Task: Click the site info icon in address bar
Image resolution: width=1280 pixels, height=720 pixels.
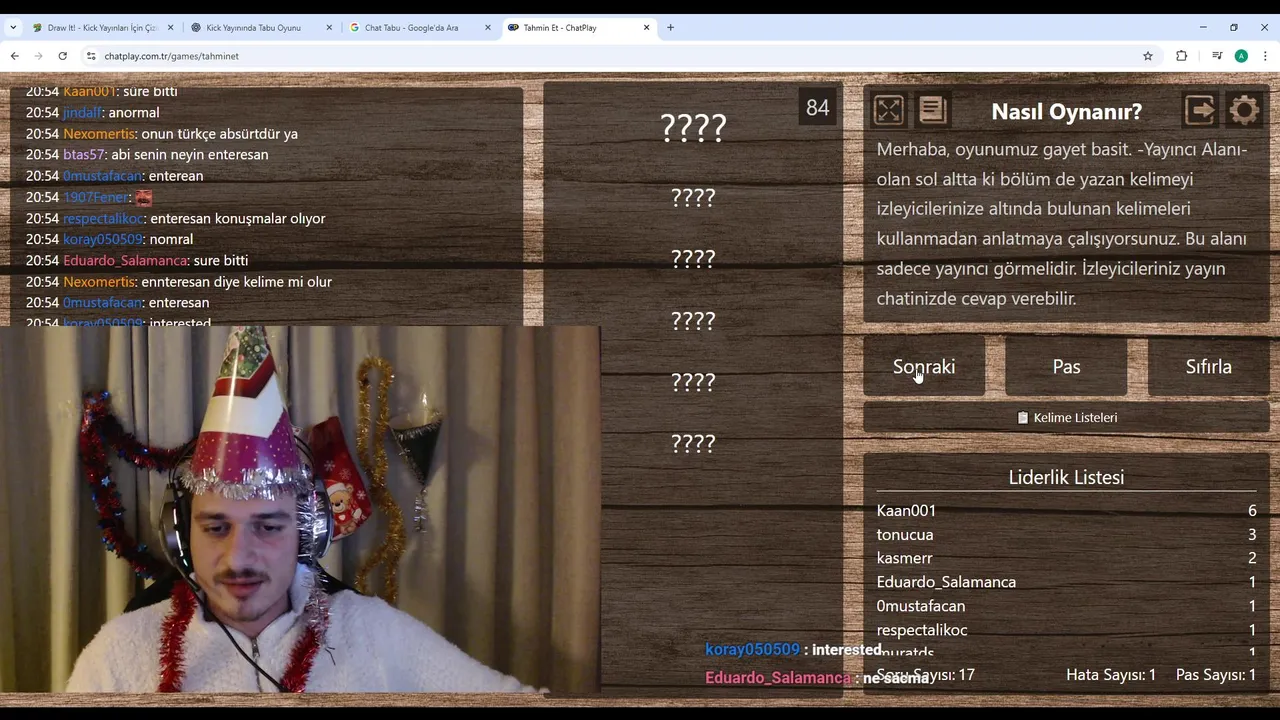Action: click(x=91, y=56)
